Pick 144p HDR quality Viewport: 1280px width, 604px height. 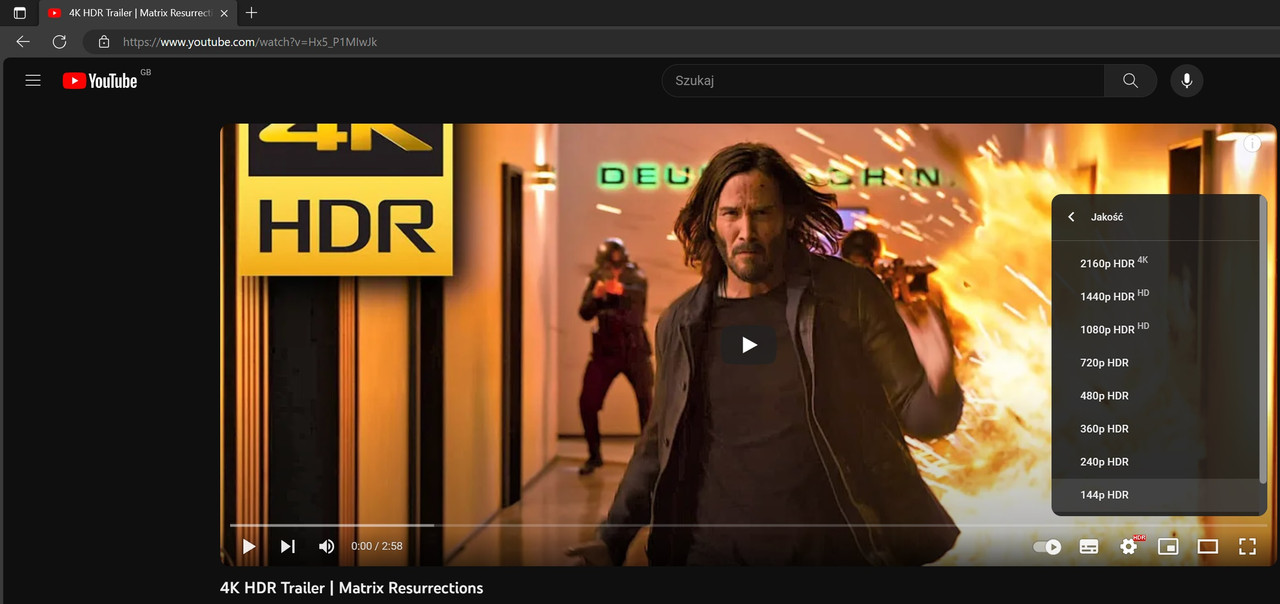click(x=1155, y=494)
